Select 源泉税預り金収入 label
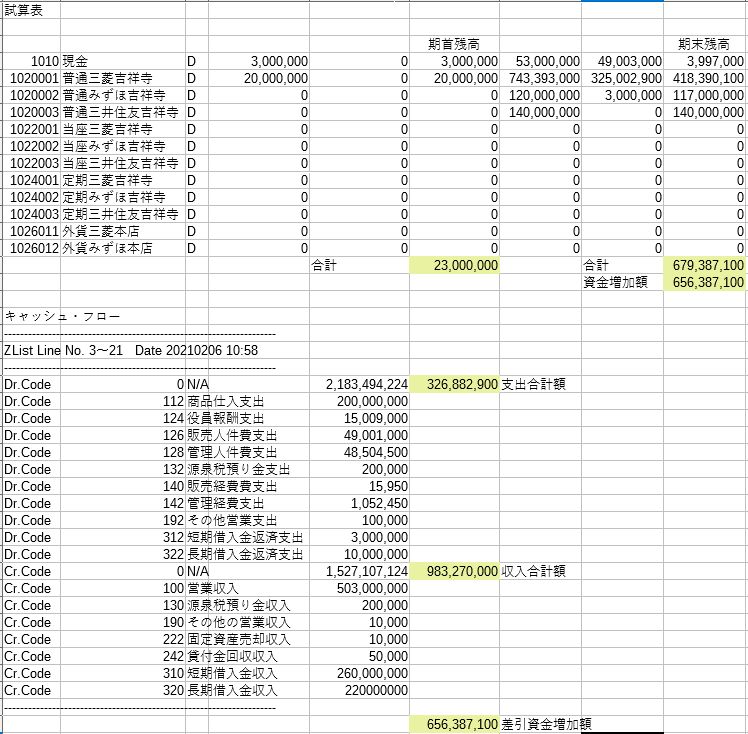Screen dimensions: 748x734 tap(239, 605)
